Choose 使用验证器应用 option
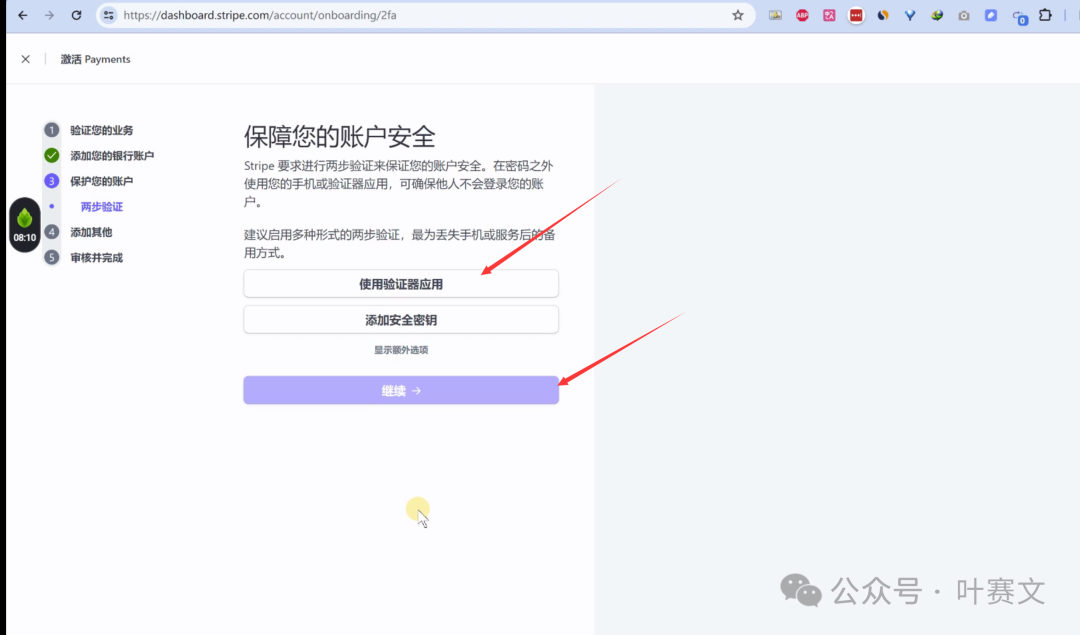1080x635 pixels. point(400,284)
